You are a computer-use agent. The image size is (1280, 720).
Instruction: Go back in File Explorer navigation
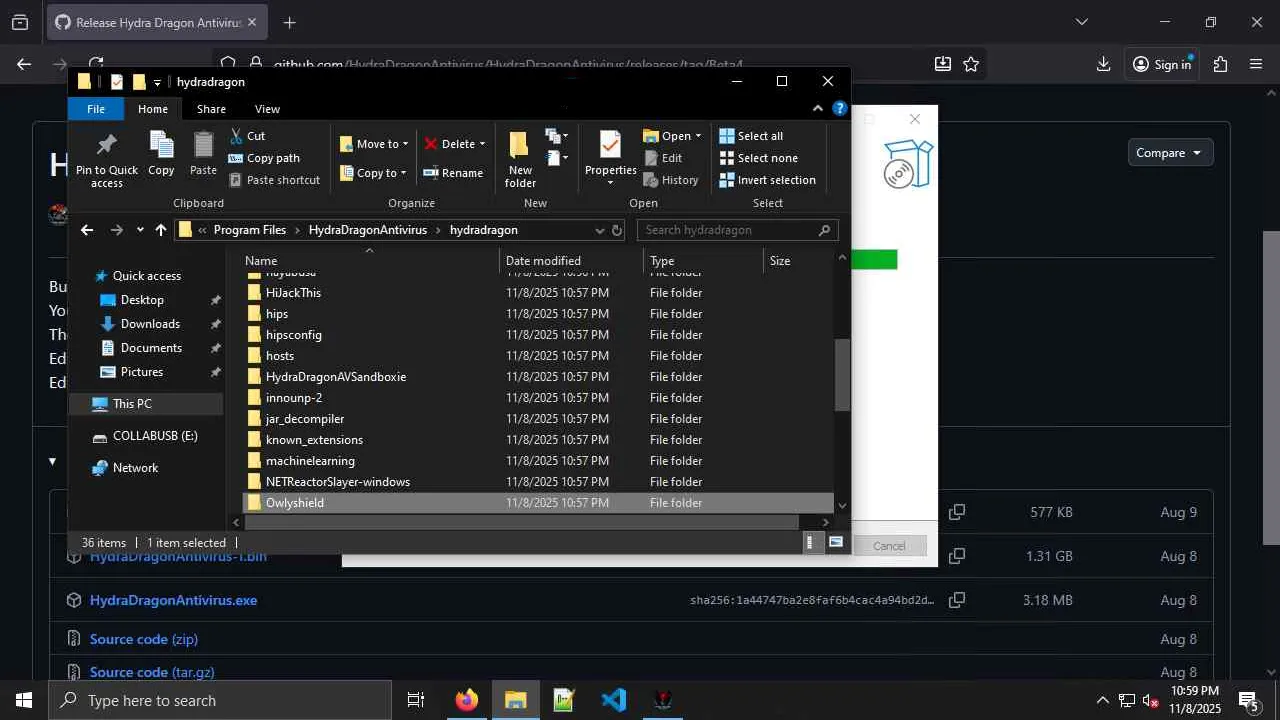pos(87,230)
